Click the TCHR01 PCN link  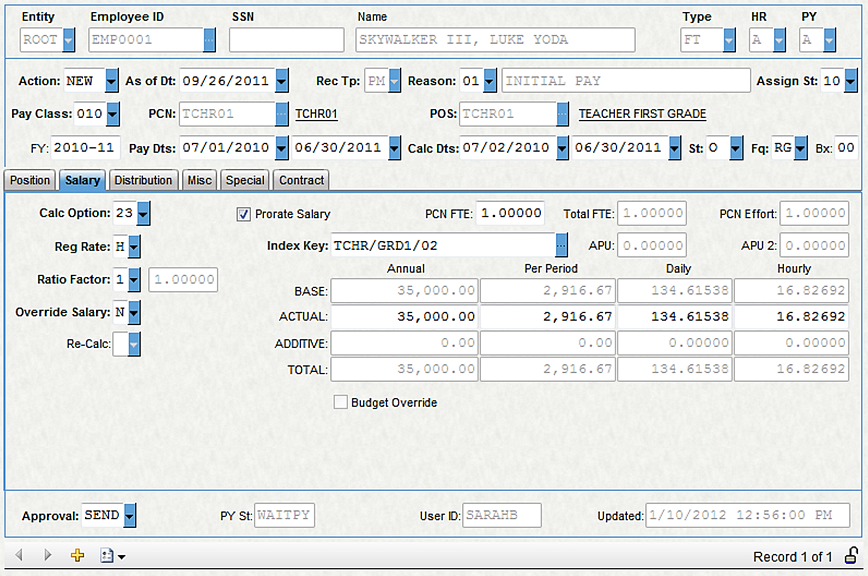click(316, 114)
